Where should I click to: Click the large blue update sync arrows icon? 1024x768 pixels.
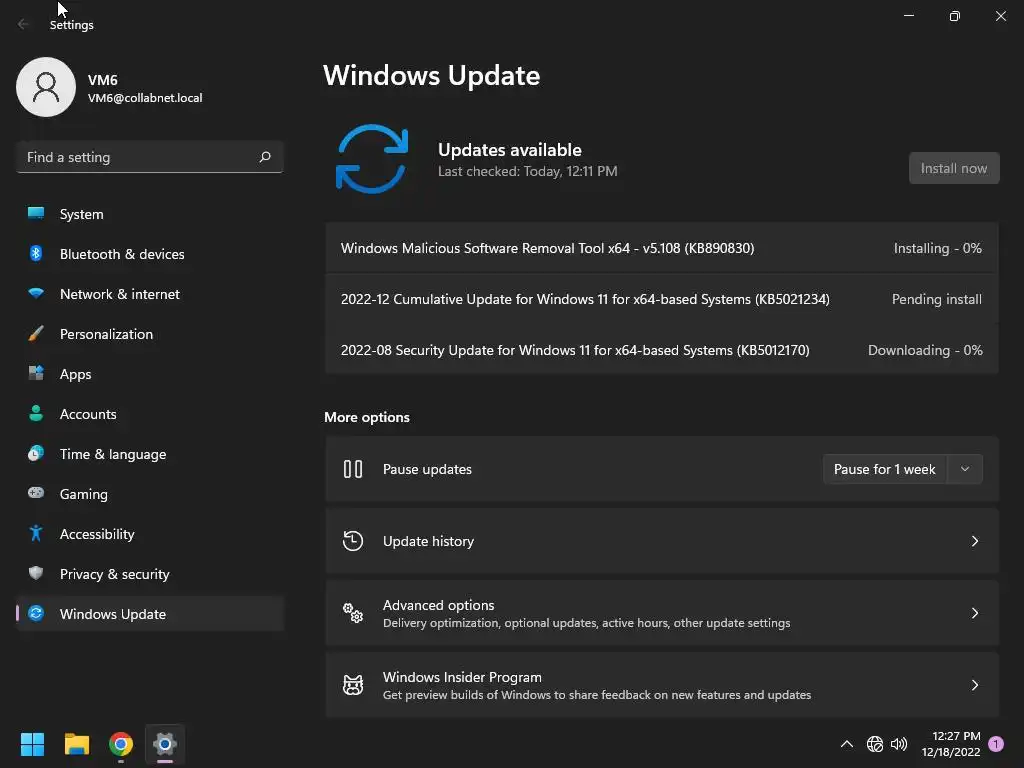pyautogui.click(x=372, y=159)
